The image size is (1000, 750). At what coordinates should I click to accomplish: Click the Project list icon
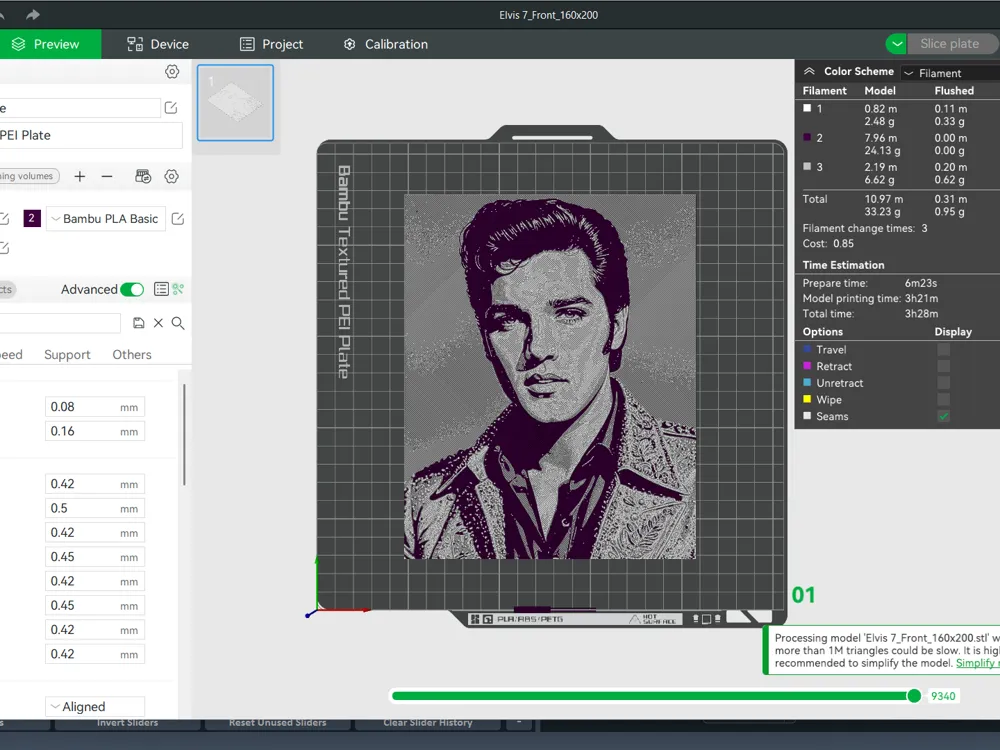coord(247,44)
